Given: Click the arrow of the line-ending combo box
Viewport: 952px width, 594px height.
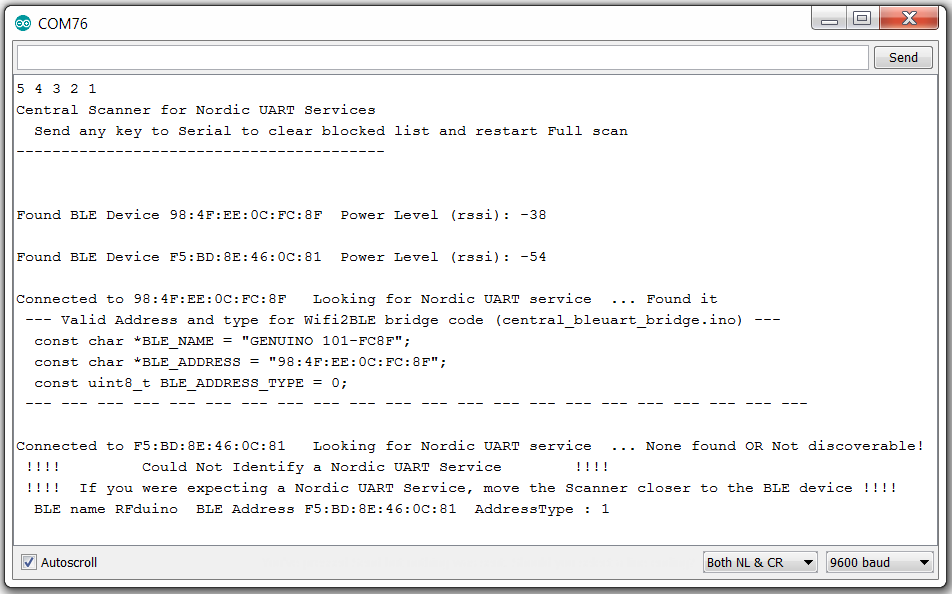Looking at the screenshot, I should [x=808, y=562].
